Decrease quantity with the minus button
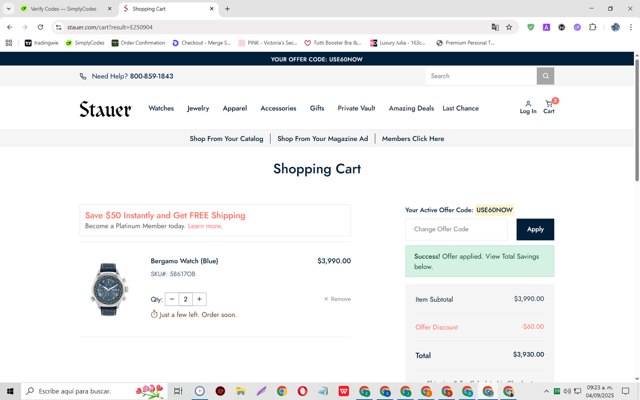Screen dimensions: 640x400 [x=172, y=299]
